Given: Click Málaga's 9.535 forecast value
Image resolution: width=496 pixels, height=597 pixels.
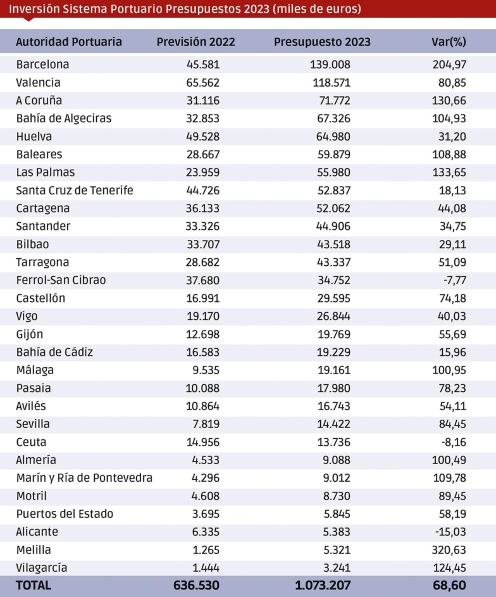Looking at the screenshot, I should (x=206, y=370).
